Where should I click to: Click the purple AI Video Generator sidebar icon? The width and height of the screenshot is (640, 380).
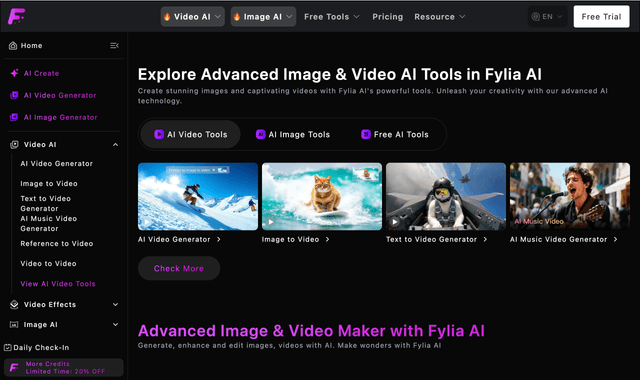click(14, 95)
